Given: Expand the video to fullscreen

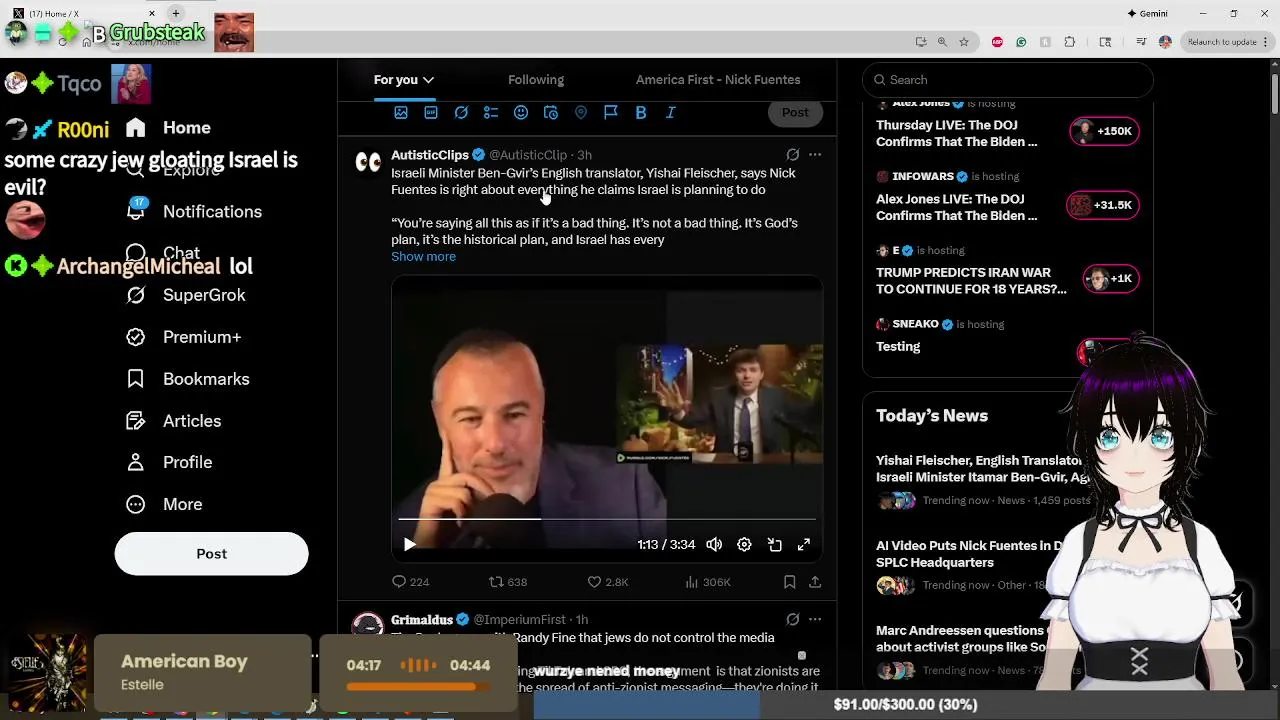Looking at the screenshot, I should click(x=804, y=544).
